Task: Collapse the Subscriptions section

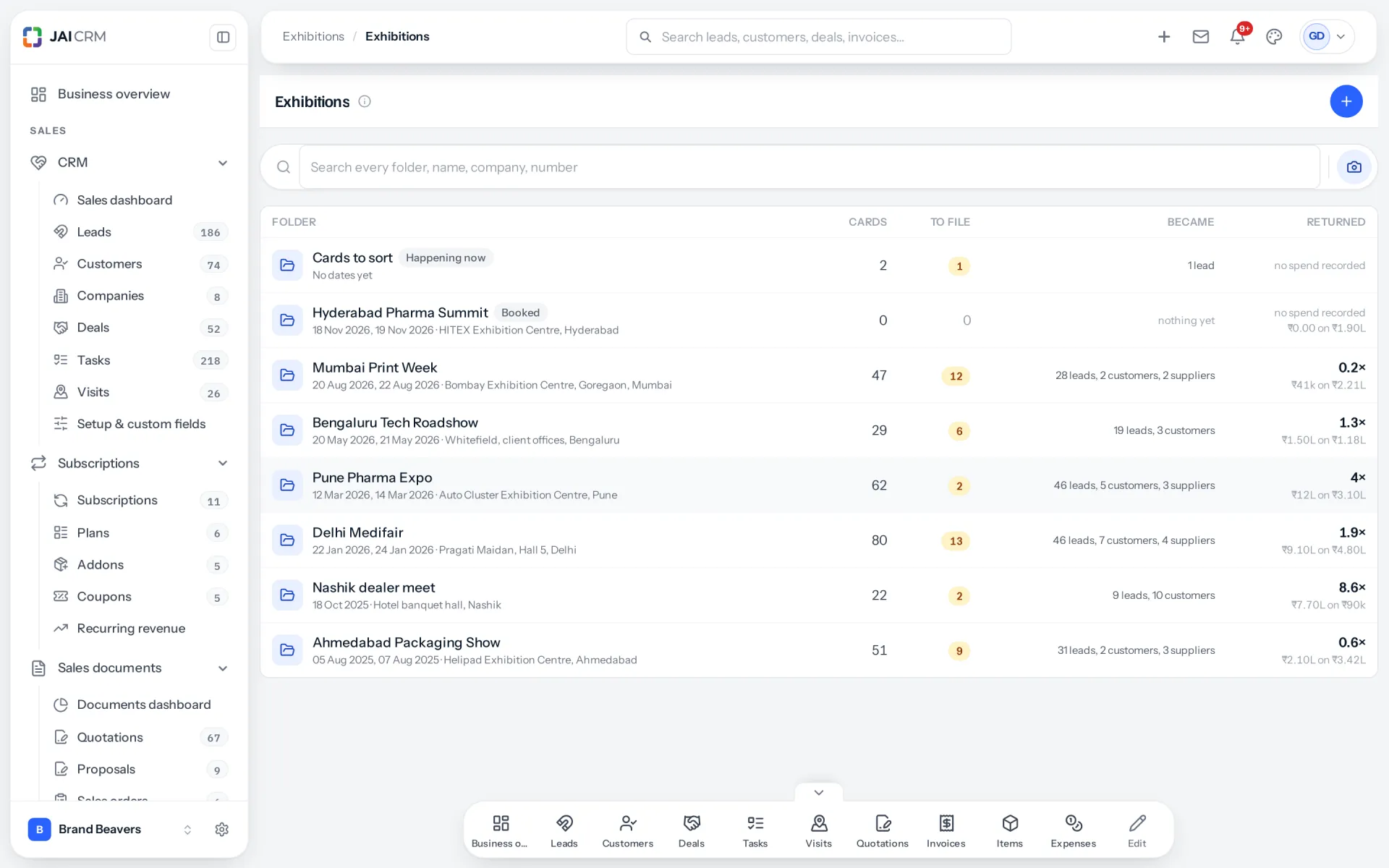Action: pos(223,463)
